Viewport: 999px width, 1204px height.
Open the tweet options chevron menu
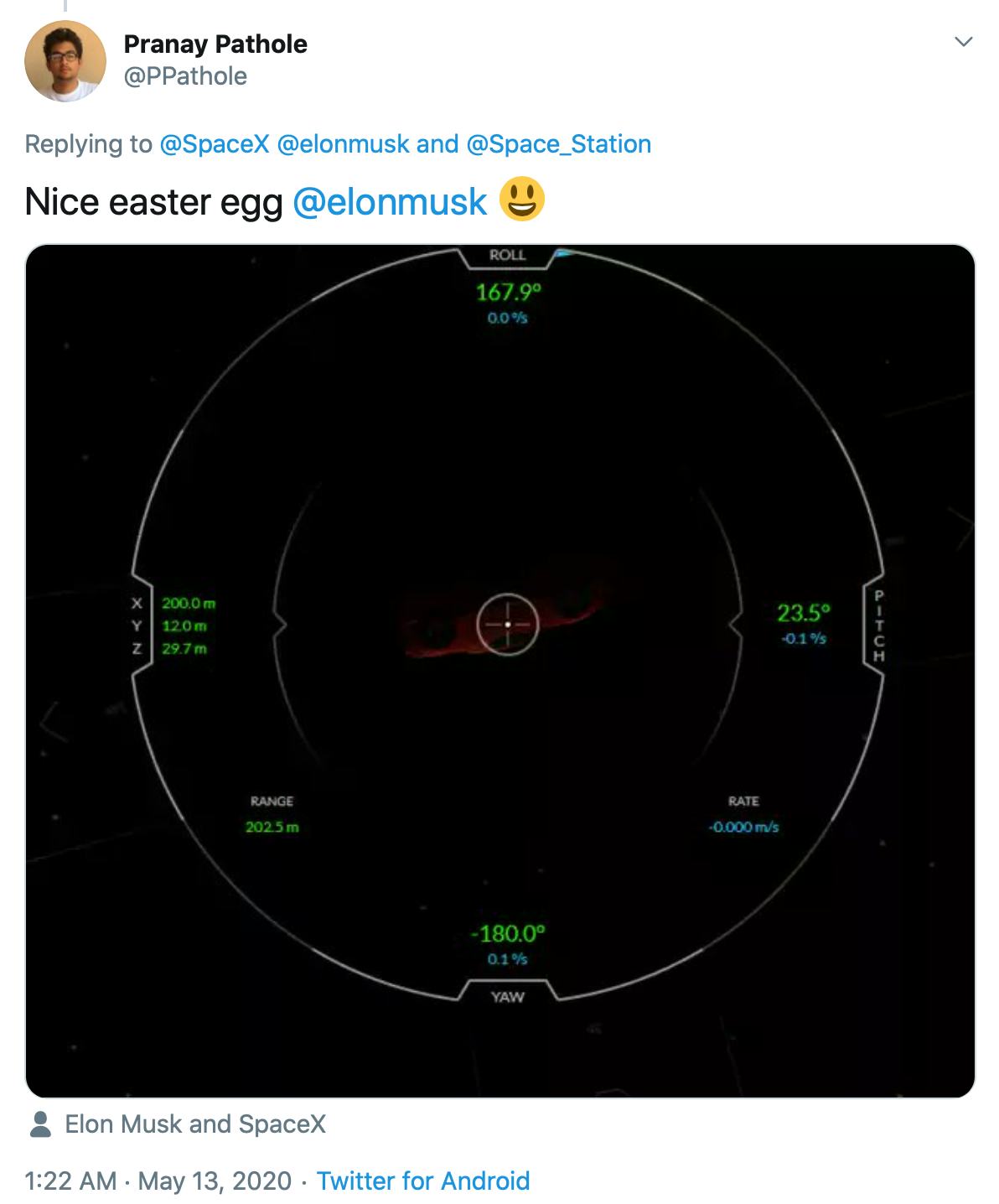click(x=963, y=42)
